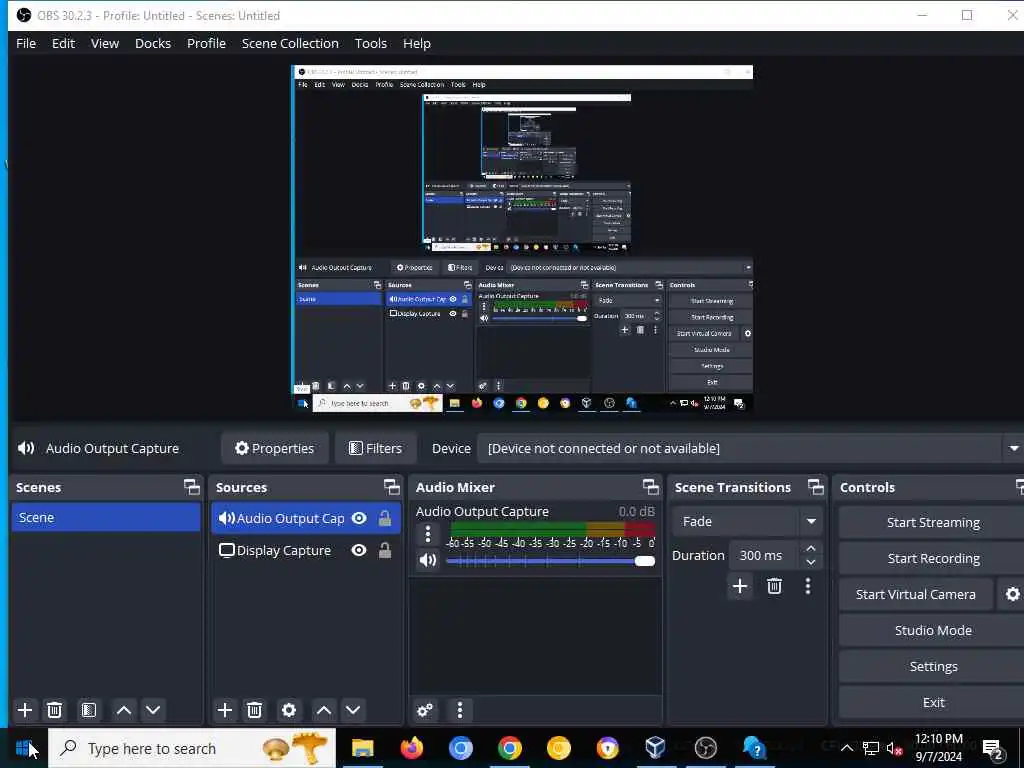Move scene up with arrow
The height and width of the screenshot is (768, 1024).
123,710
